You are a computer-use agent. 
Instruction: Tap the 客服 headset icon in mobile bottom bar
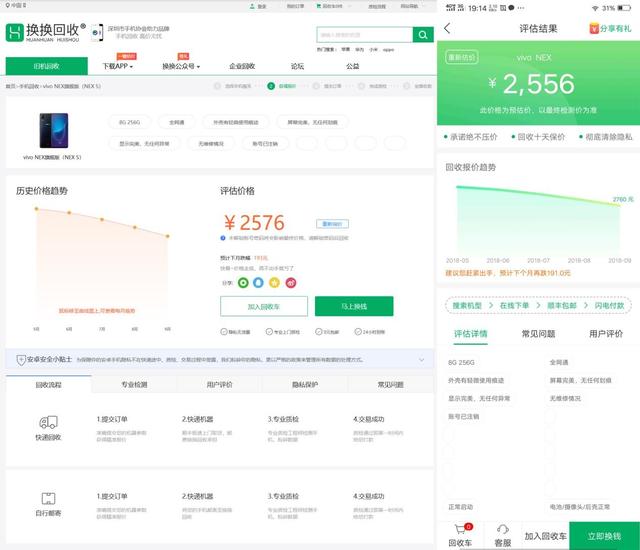pos(503,529)
